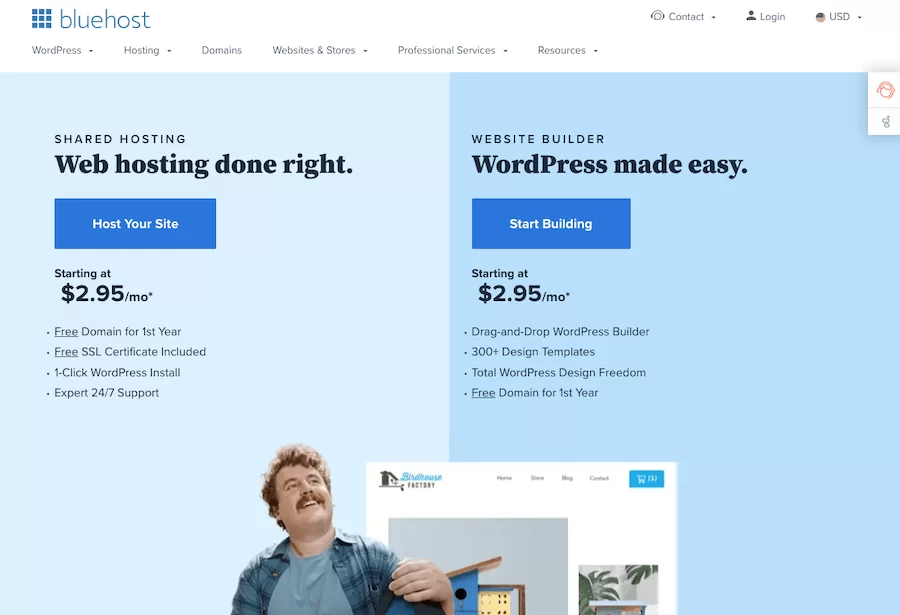
Task: Click the US flag currency icon
Action: click(x=820, y=17)
